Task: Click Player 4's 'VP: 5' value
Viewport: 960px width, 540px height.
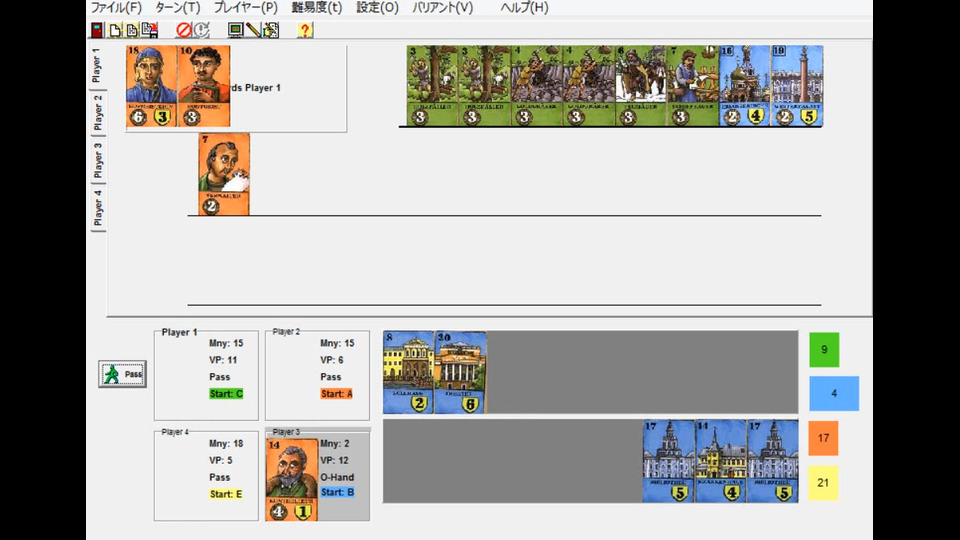Action: (x=220, y=460)
